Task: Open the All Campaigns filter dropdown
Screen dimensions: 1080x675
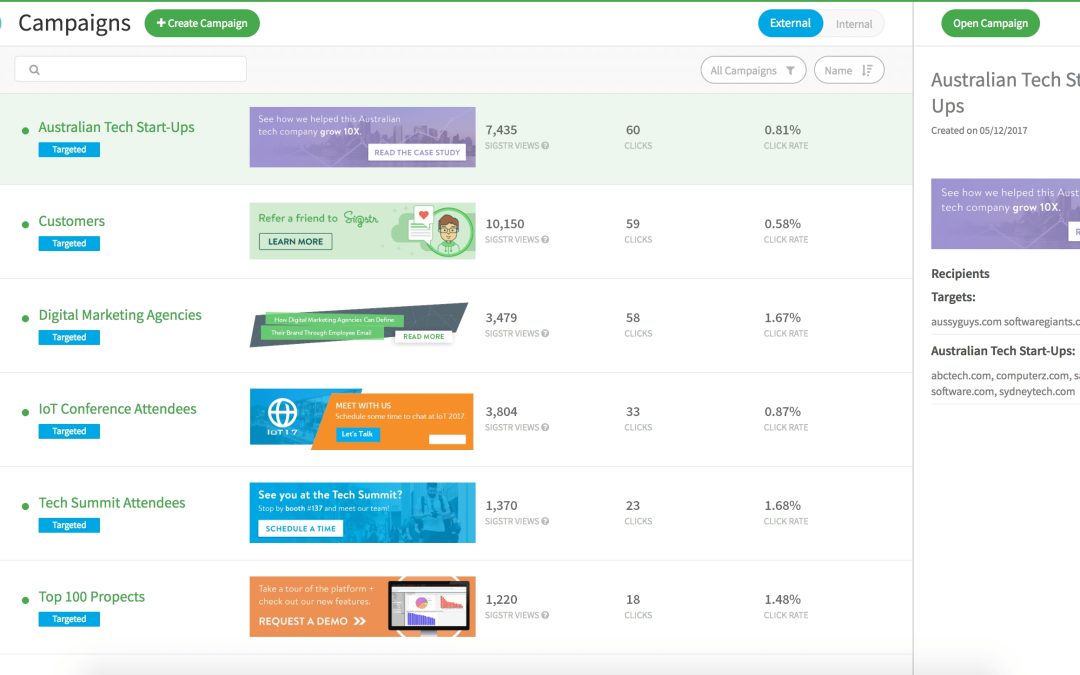Action: (x=753, y=70)
